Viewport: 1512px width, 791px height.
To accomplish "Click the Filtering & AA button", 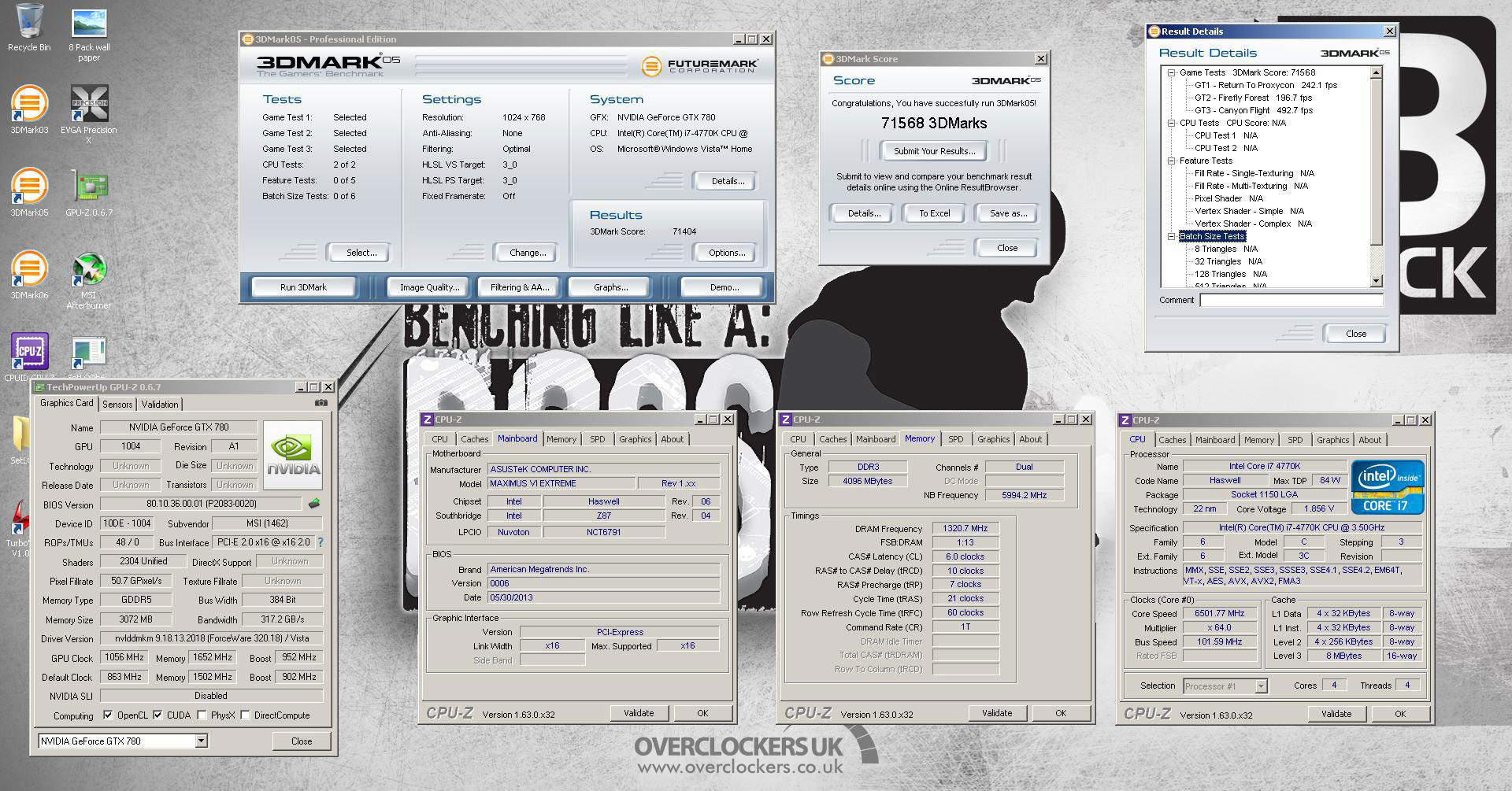I will (520, 287).
